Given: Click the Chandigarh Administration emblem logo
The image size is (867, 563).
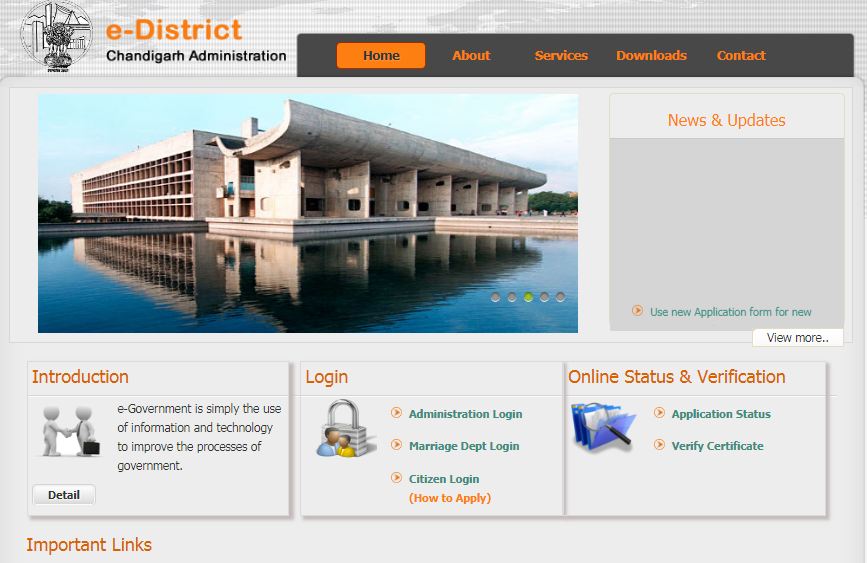Looking at the screenshot, I should pos(57,37).
